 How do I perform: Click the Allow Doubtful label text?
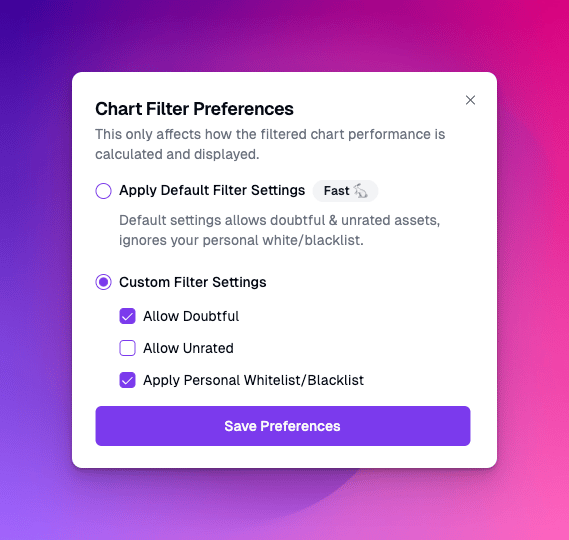[191, 316]
